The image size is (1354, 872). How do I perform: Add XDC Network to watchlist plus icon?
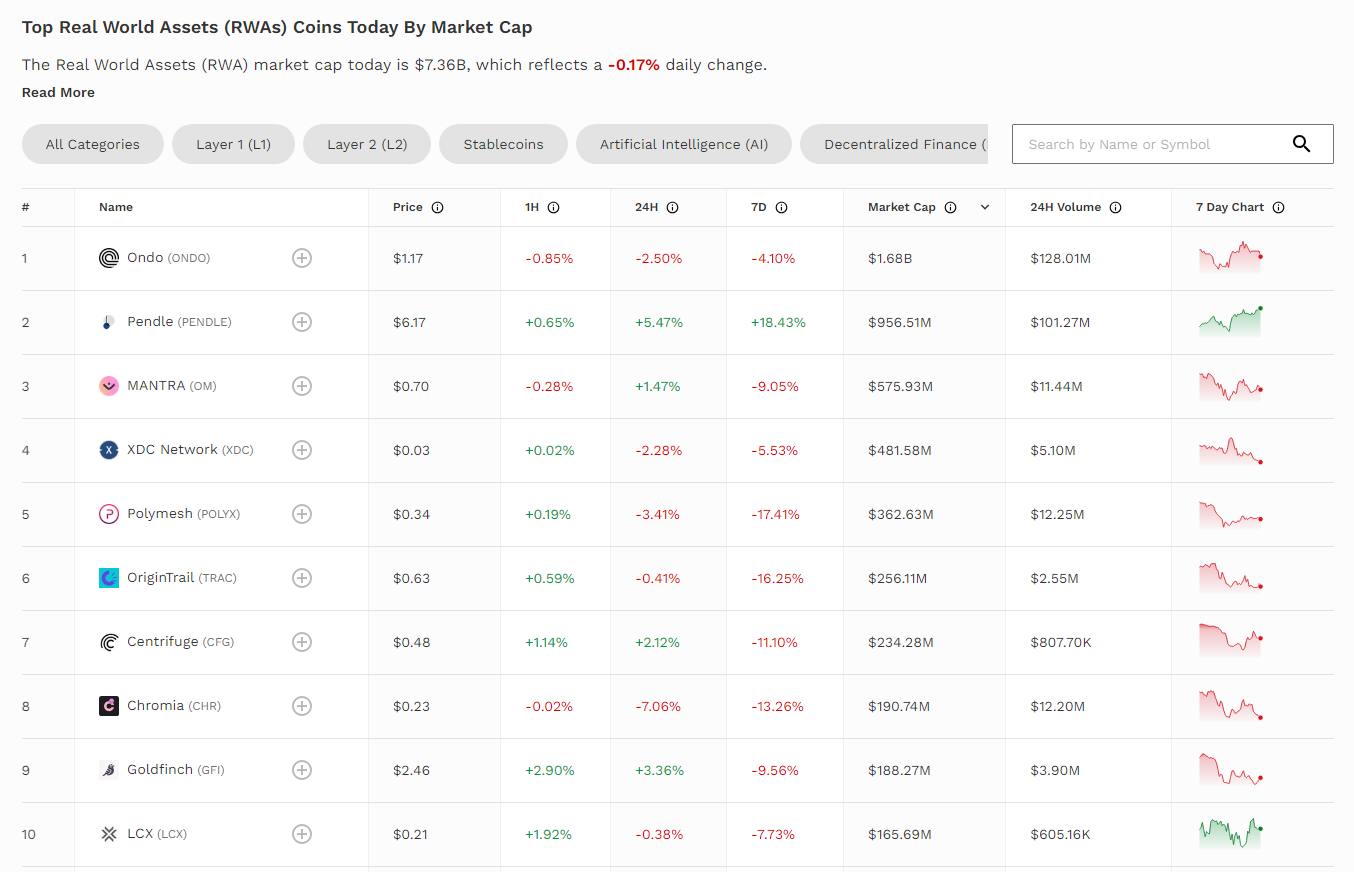pos(302,450)
